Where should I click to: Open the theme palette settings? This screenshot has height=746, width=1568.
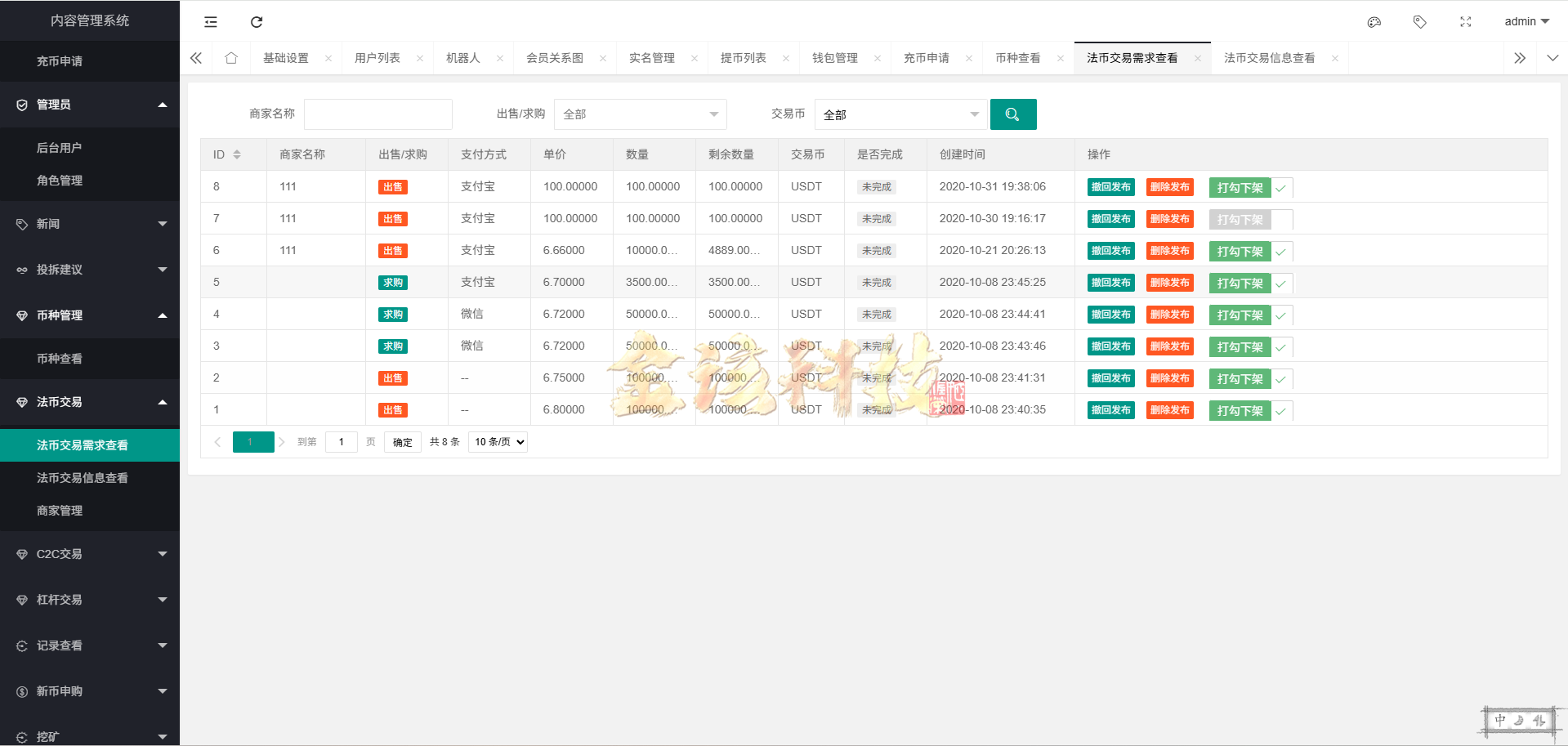point(1374,22)
